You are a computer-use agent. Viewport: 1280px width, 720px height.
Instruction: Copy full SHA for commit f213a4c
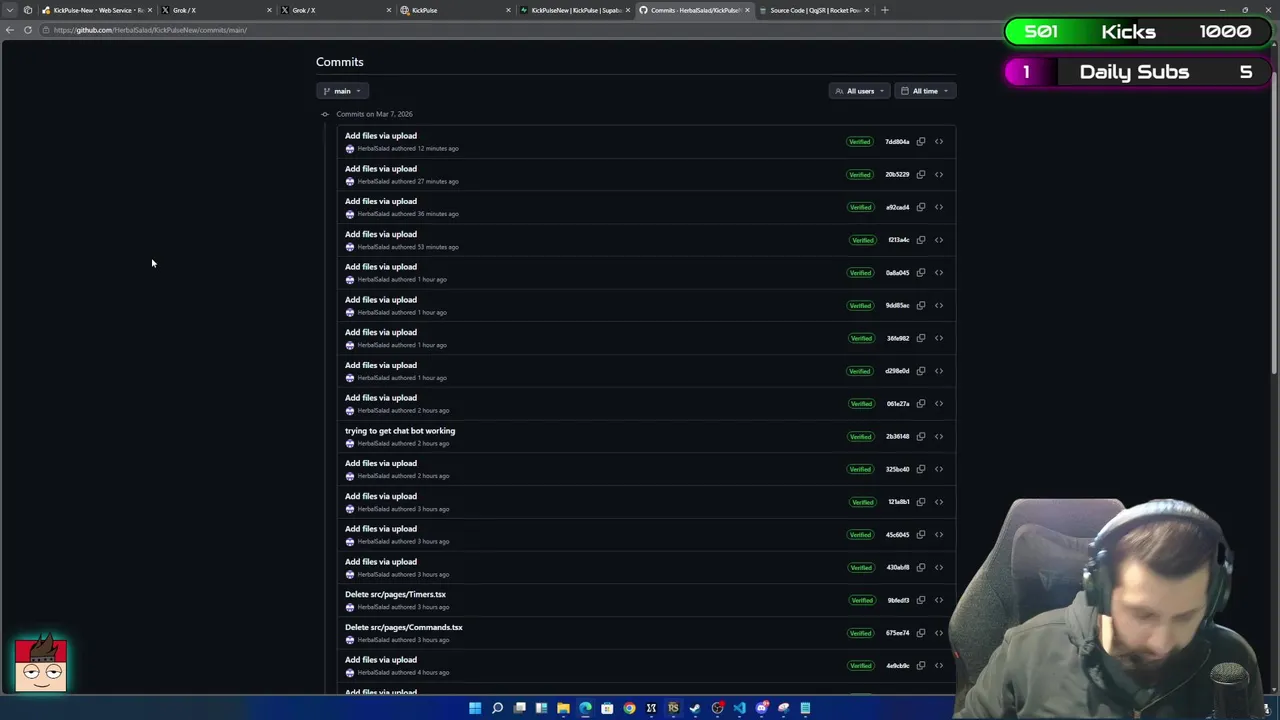pyautogui.click(x=921, y=240)
